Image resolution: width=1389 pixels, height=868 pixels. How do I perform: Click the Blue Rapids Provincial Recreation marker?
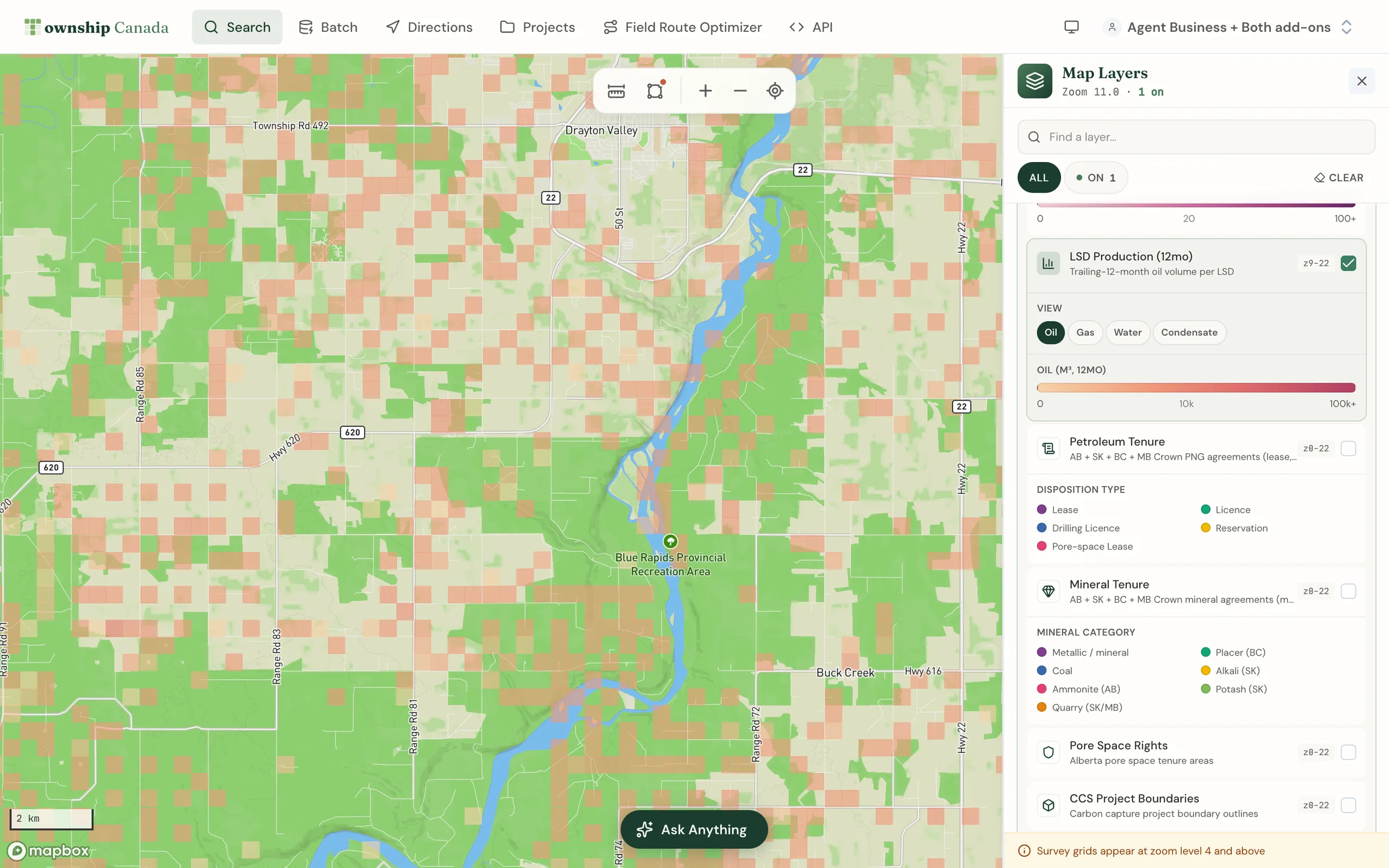(x=670, y=542)
